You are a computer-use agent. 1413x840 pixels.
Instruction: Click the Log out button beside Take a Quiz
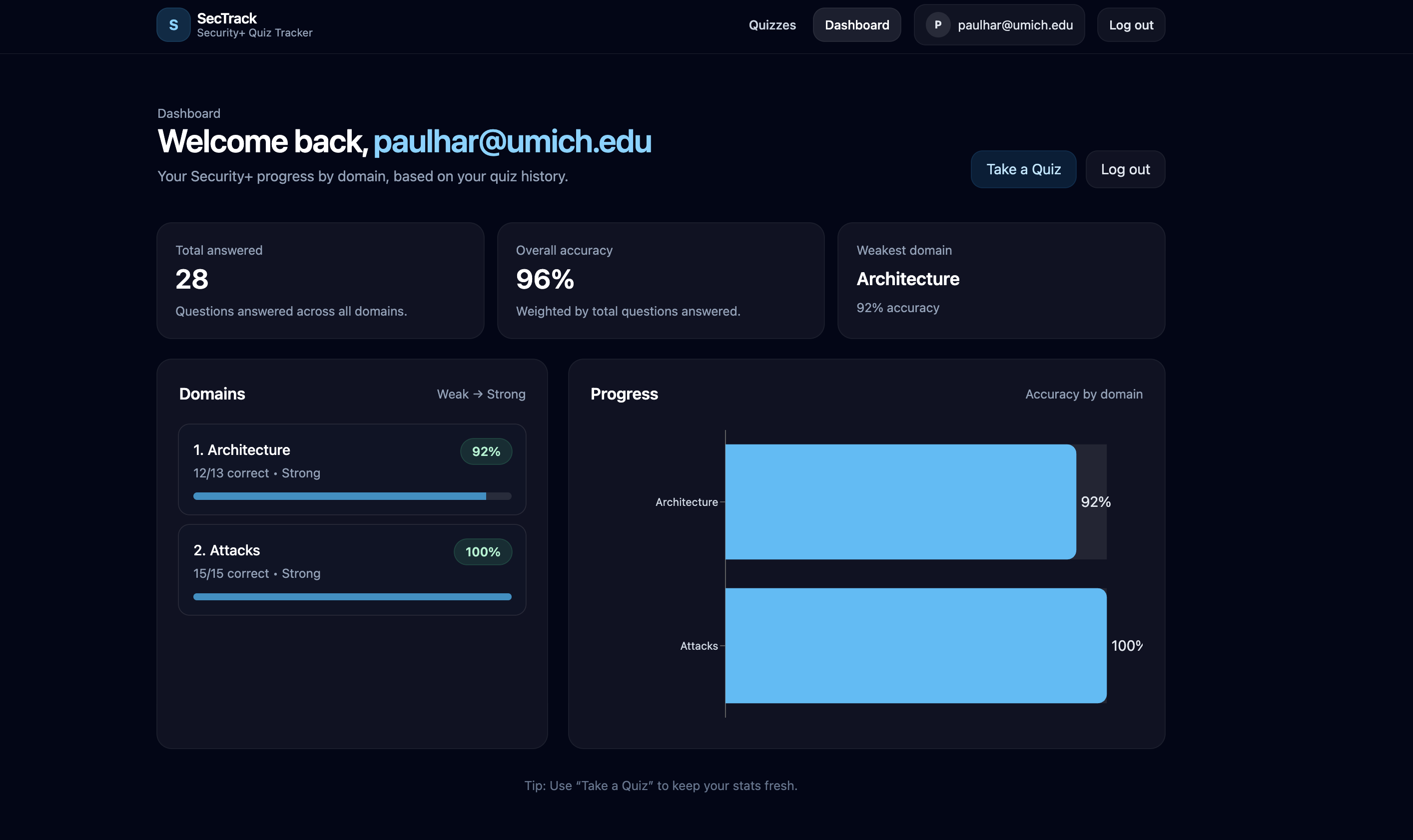click(x=1125, y=169)
